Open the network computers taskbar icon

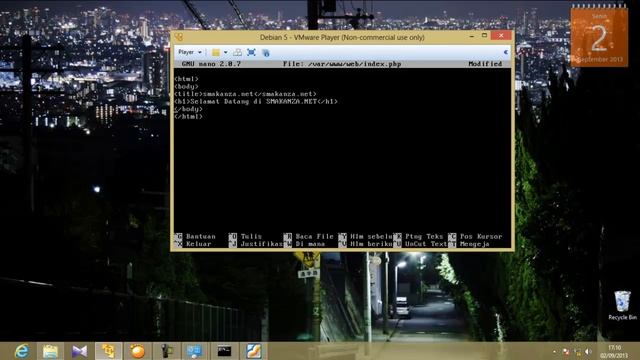click(194, 351)
